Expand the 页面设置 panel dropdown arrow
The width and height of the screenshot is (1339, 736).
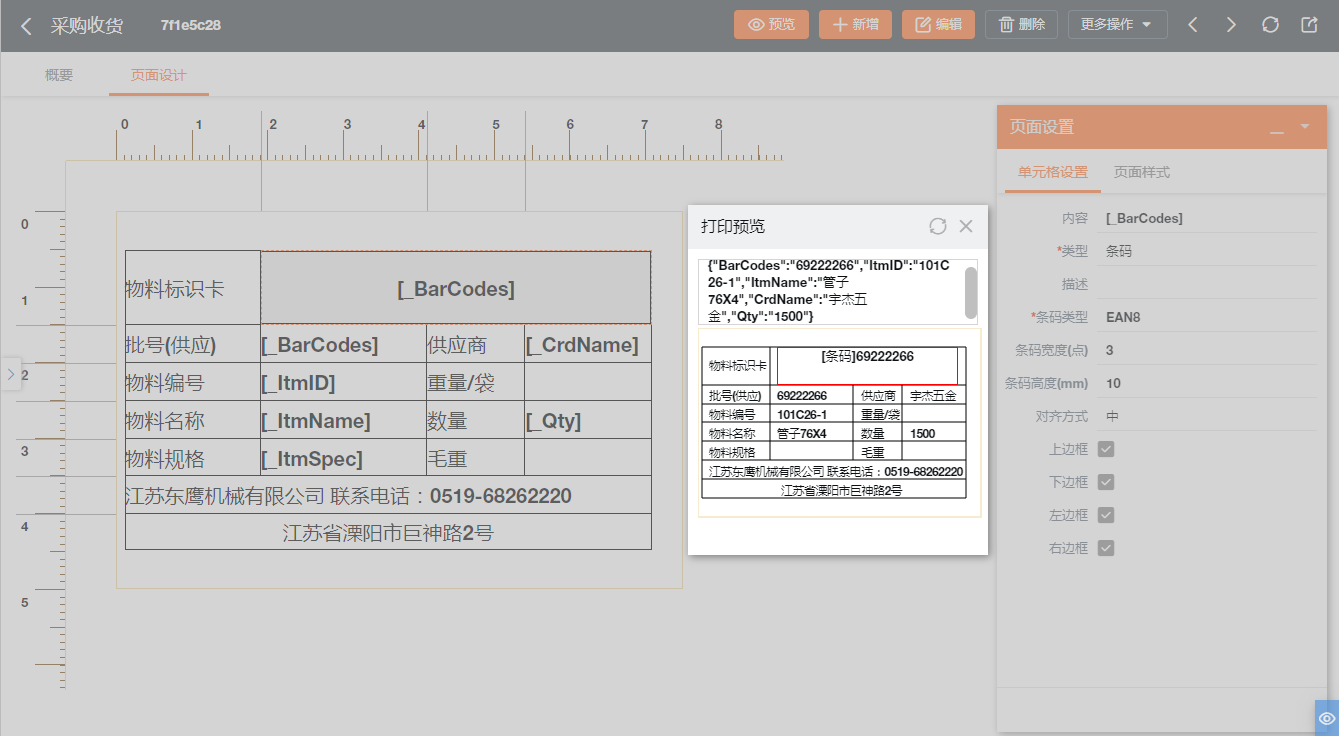pos(1304,127)
